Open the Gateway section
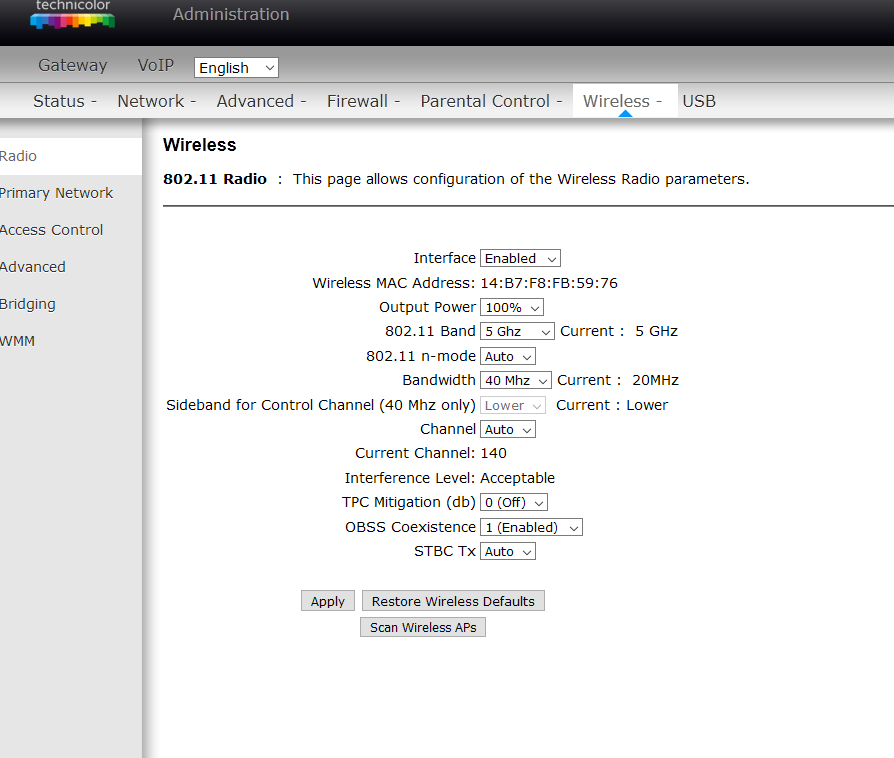Screen dimensions: 894x758 tap(72, 66)
